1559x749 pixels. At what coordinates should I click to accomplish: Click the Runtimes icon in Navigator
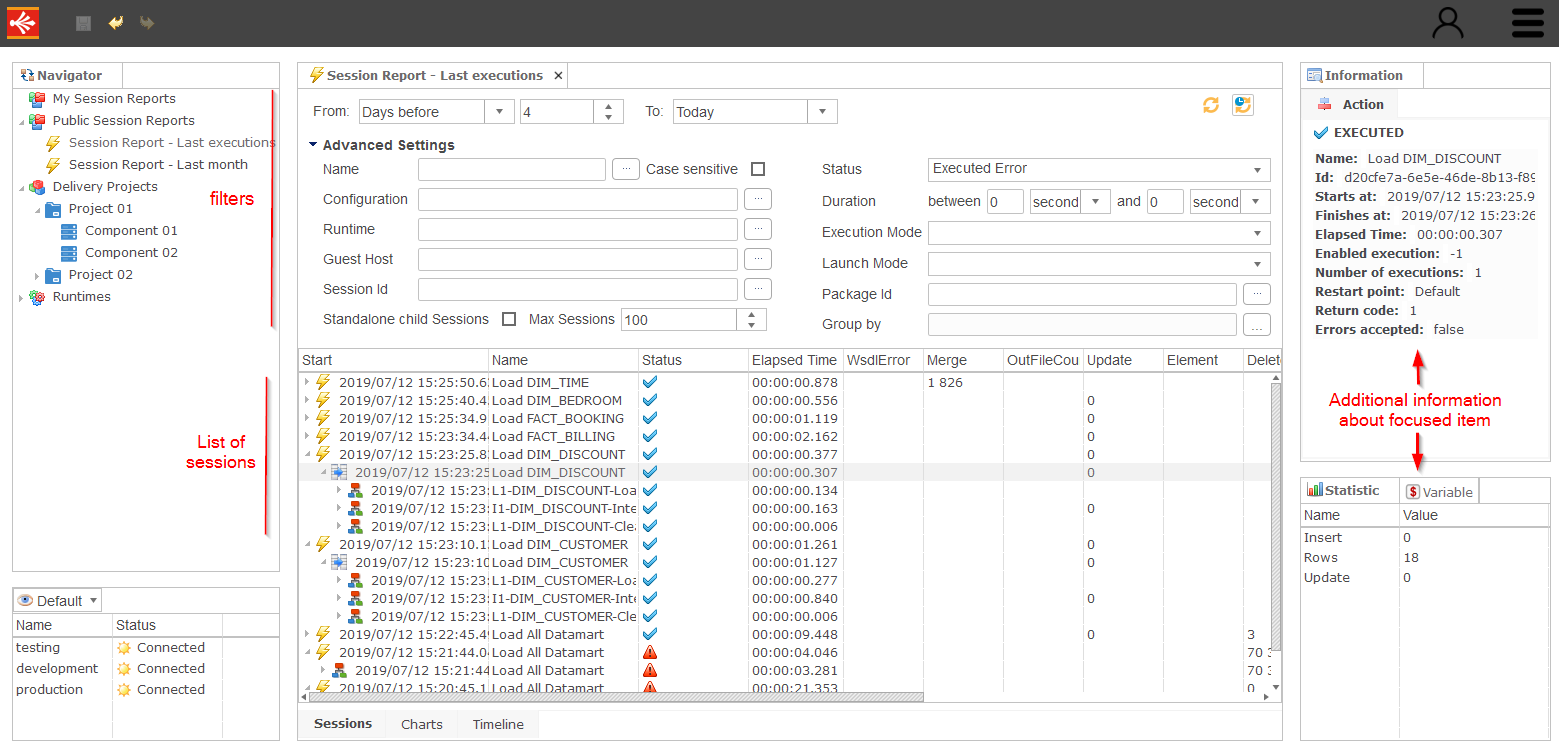pos(37,297)
